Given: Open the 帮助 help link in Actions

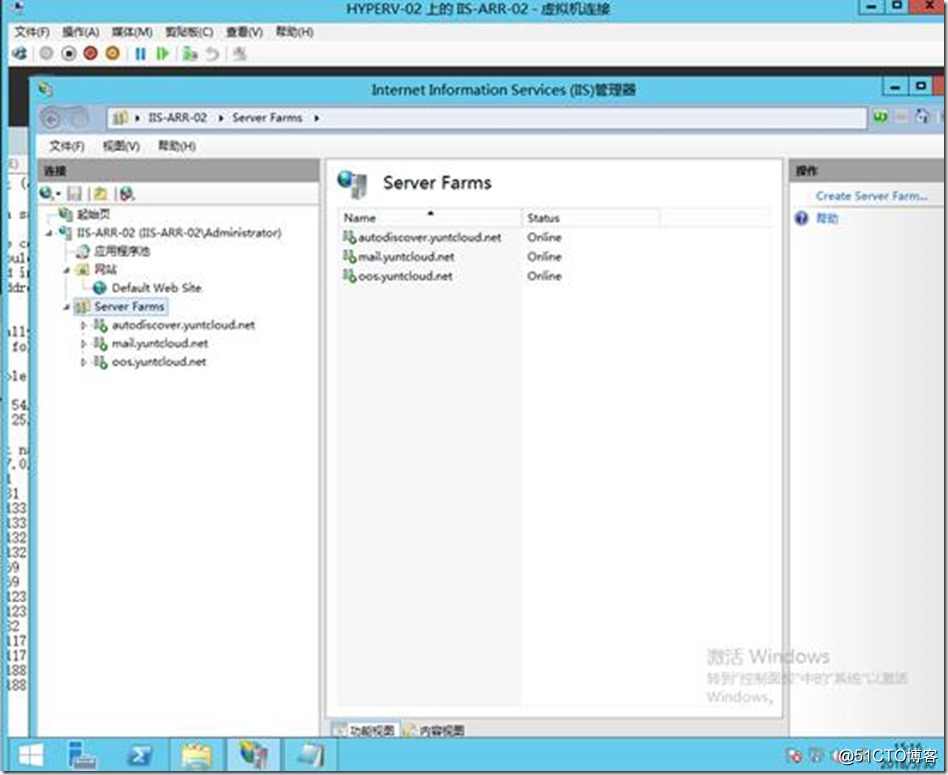Looking at the screenshot, I should click(x=827, y=218).
